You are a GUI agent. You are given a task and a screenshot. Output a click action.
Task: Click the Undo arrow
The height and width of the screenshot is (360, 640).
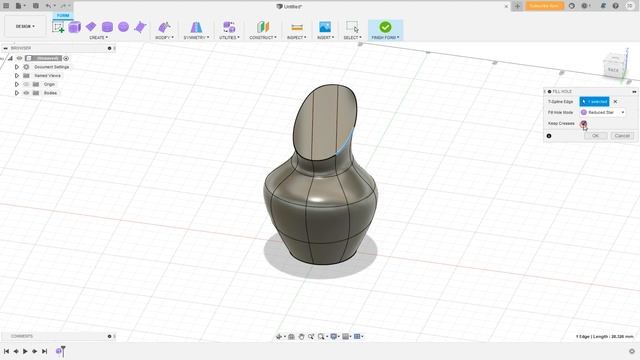[x=49, y=6]
